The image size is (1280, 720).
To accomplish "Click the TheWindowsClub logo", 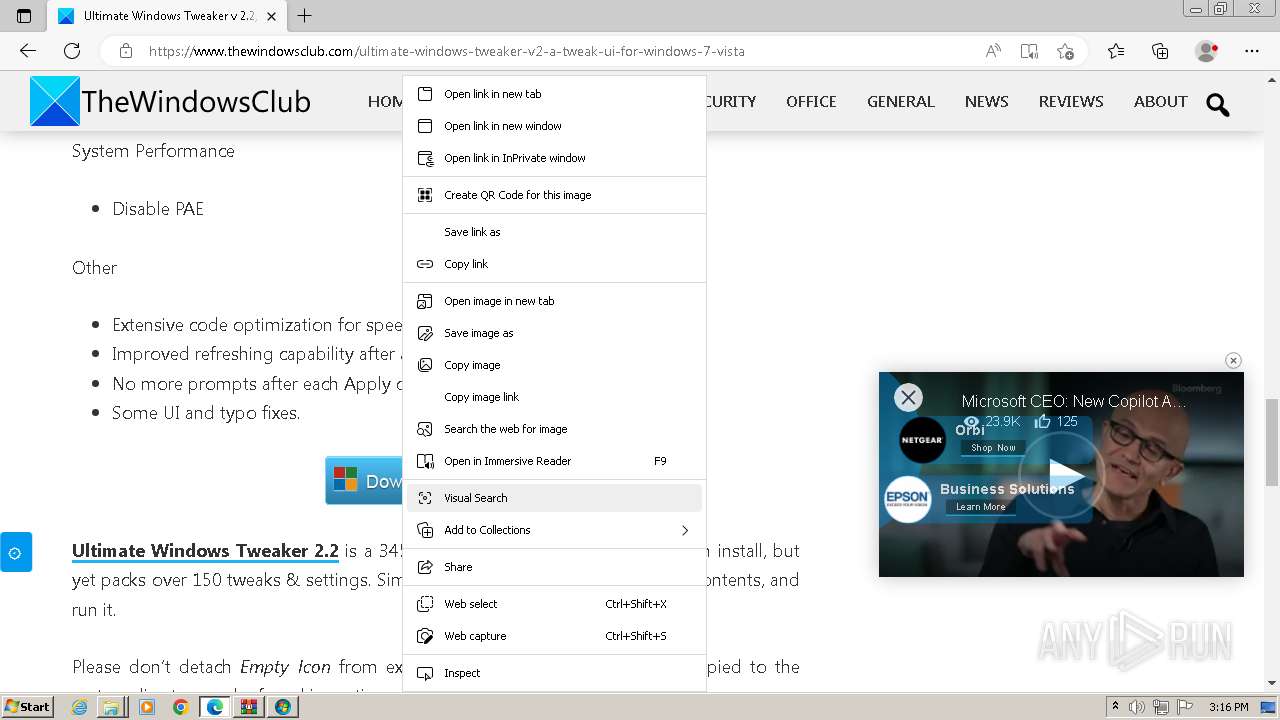I will coord(170,101).
